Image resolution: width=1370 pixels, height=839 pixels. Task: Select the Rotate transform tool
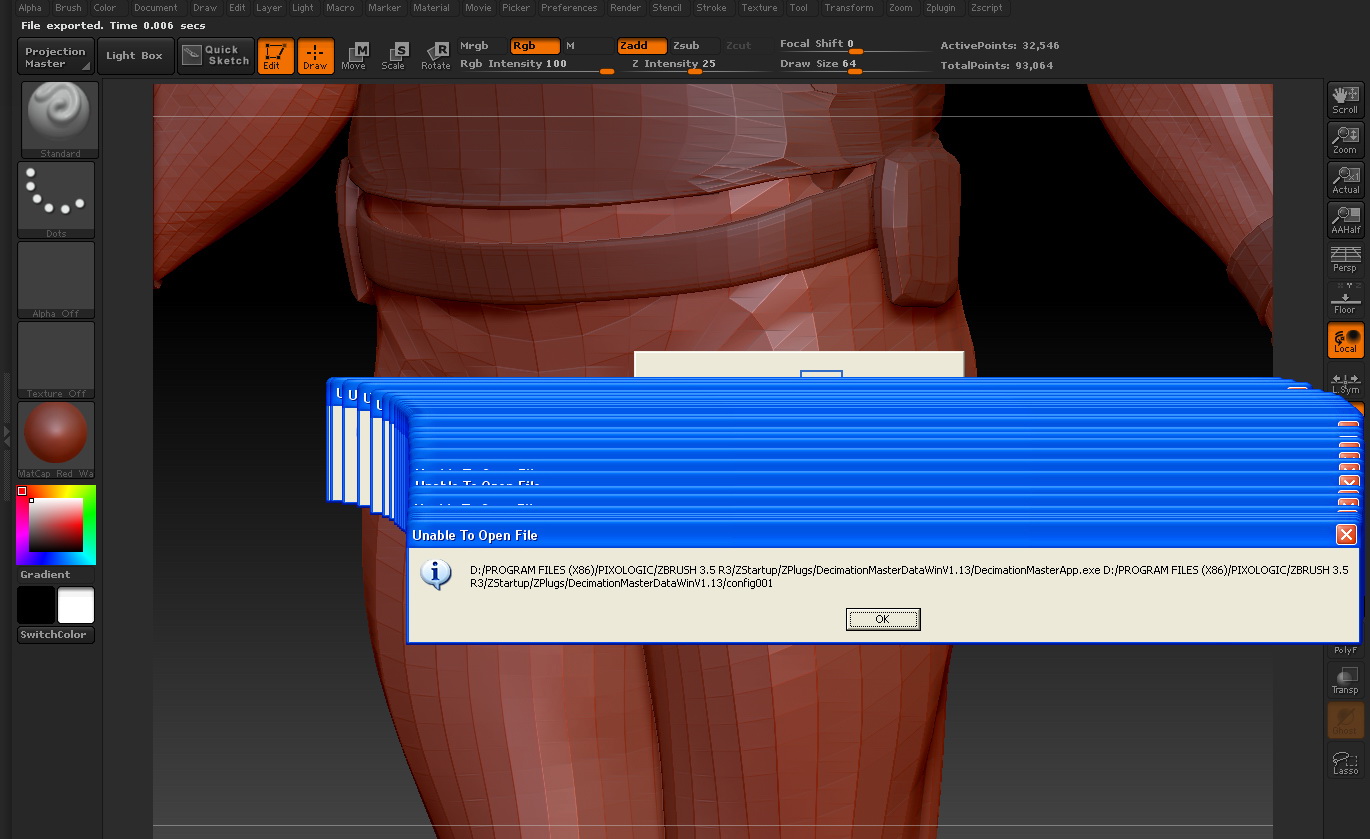(435, 56)
